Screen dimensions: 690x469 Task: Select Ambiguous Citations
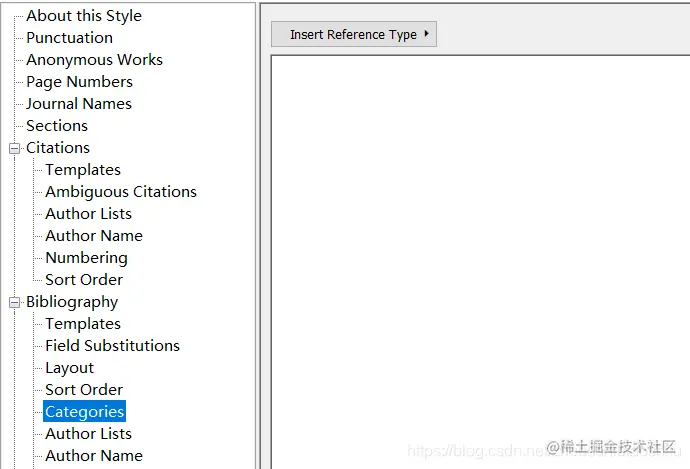[x=121, y=192]
